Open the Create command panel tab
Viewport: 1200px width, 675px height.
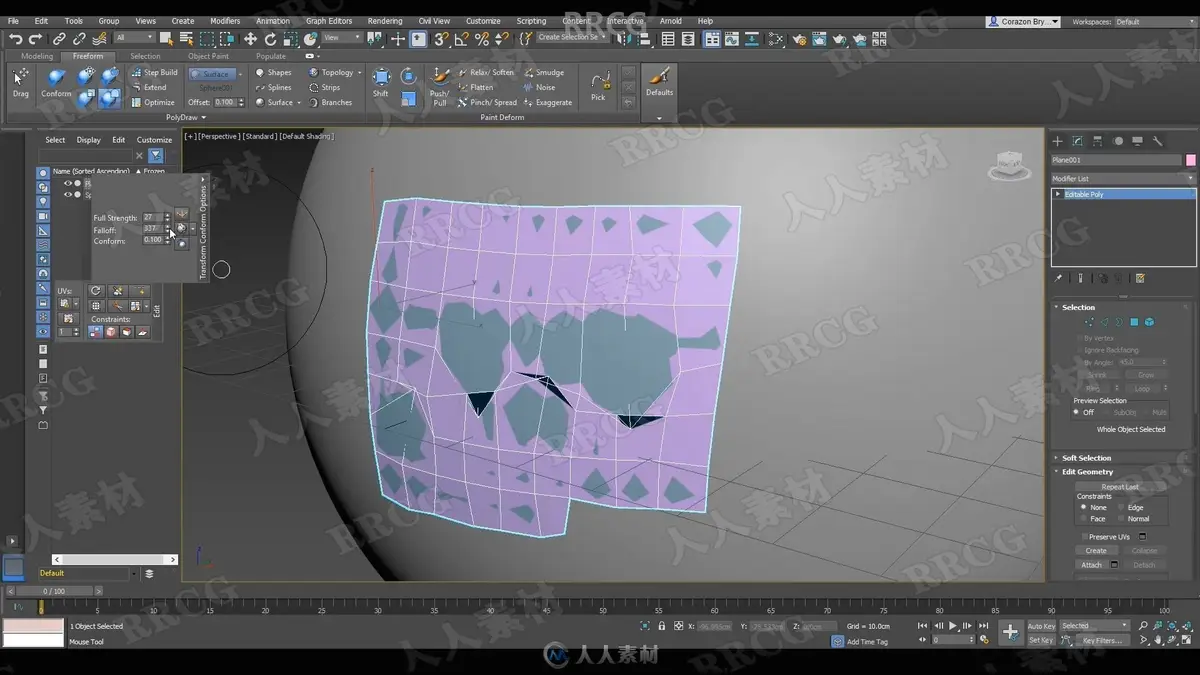(1058, 141)
